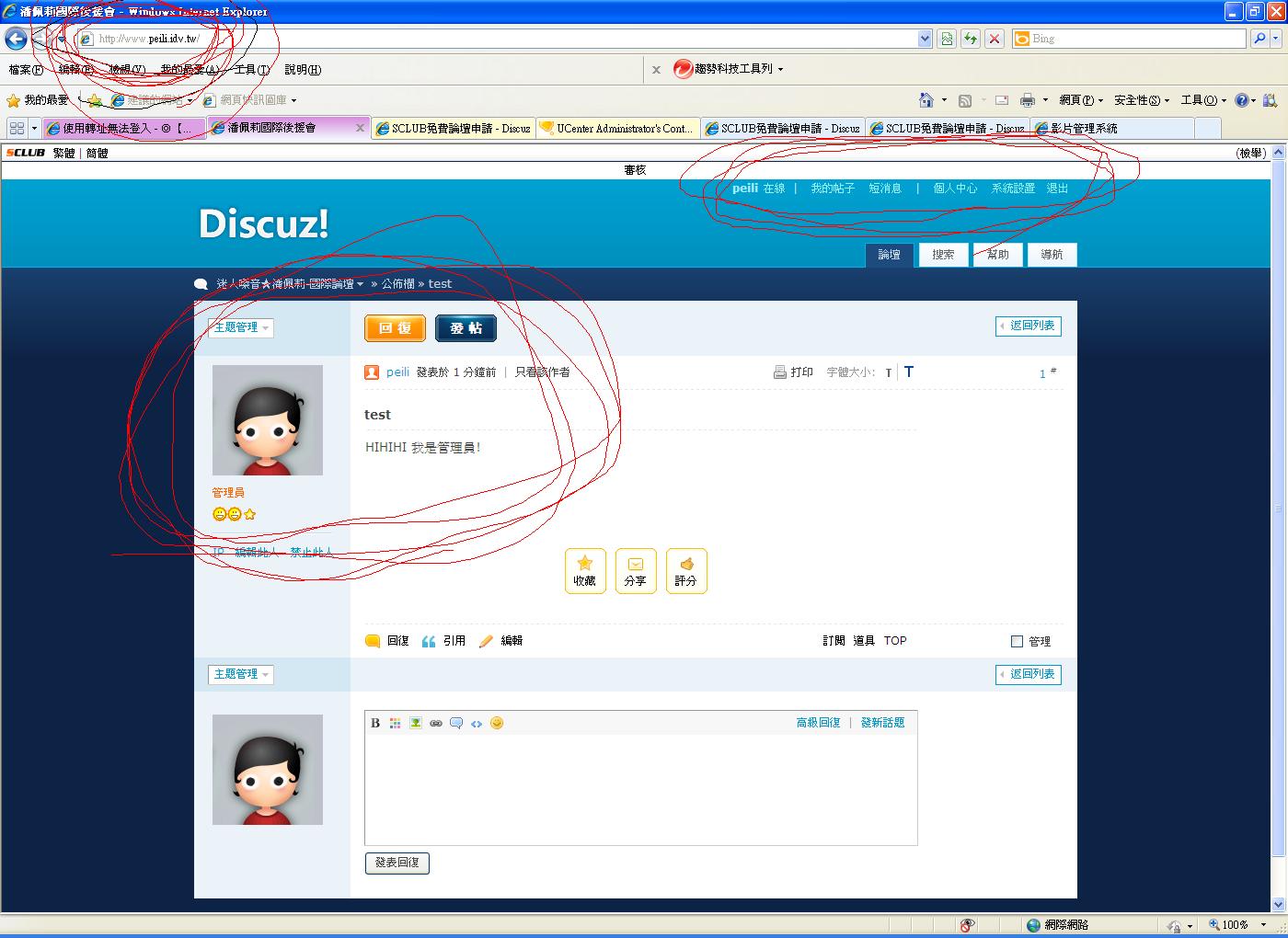Viewport: 1288px width, 938px height.
Task: Select the 論壇 navigation tab
Action: 890,255
